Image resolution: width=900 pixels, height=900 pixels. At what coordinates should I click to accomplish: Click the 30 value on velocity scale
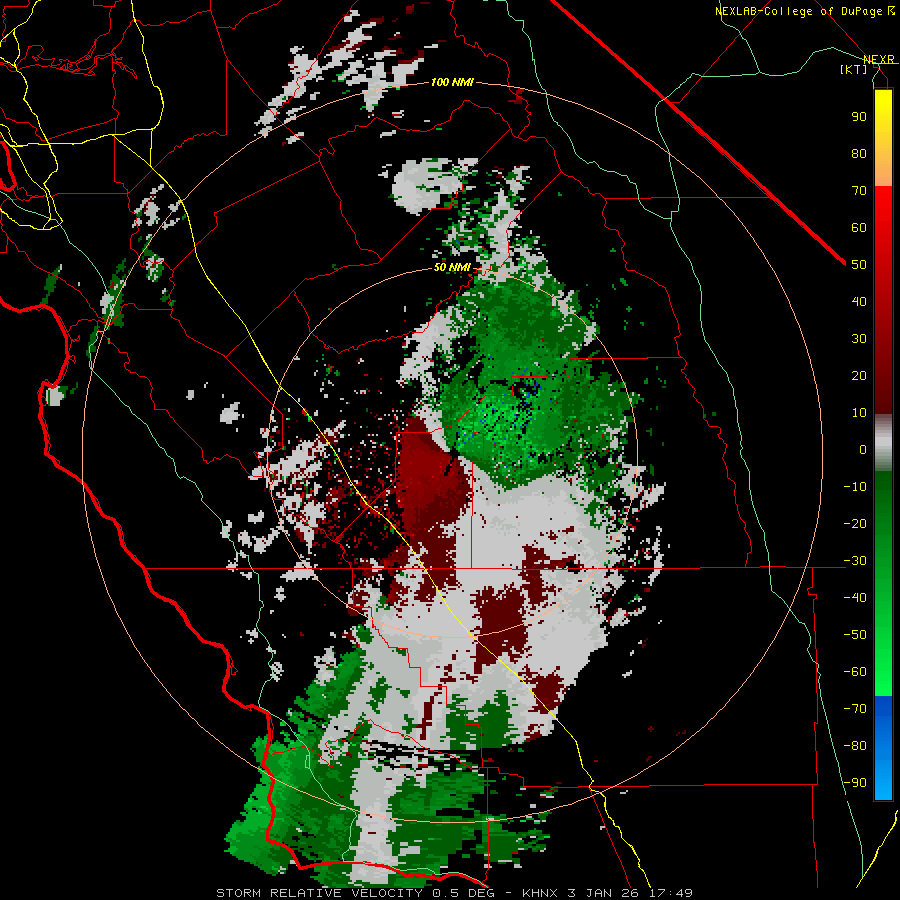point(859,339)
